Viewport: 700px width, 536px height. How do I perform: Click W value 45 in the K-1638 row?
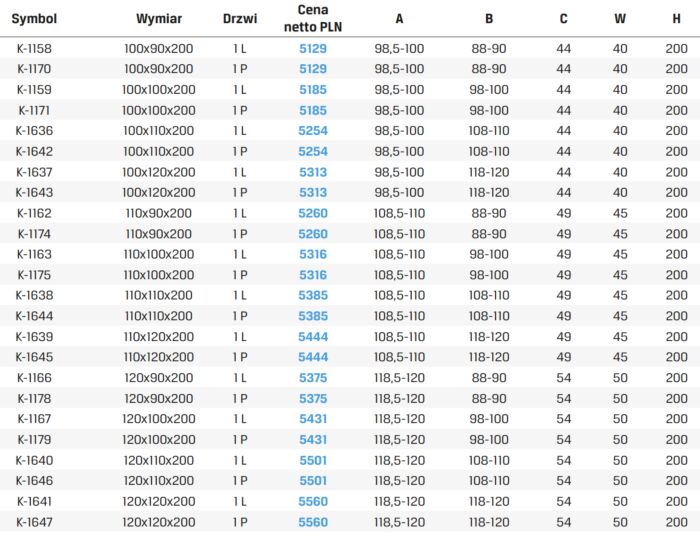pyautogui.click(x=620, y=295)
